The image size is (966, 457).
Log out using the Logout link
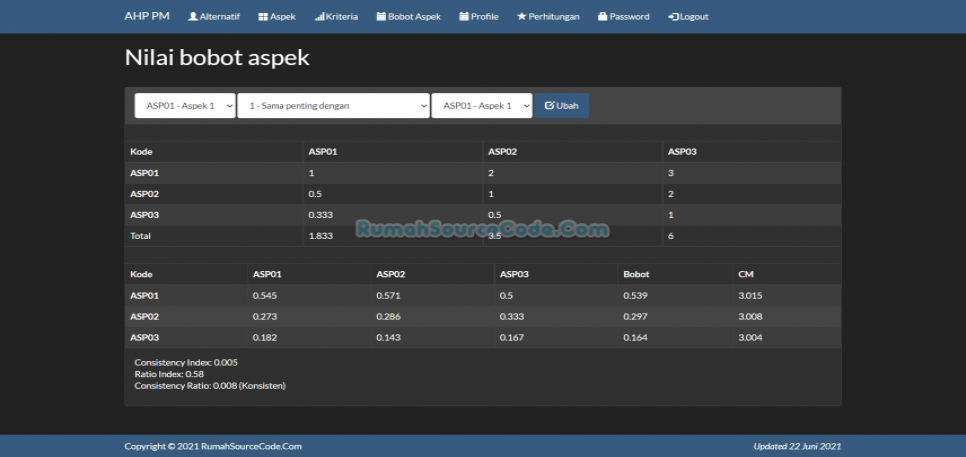[688, 17]
